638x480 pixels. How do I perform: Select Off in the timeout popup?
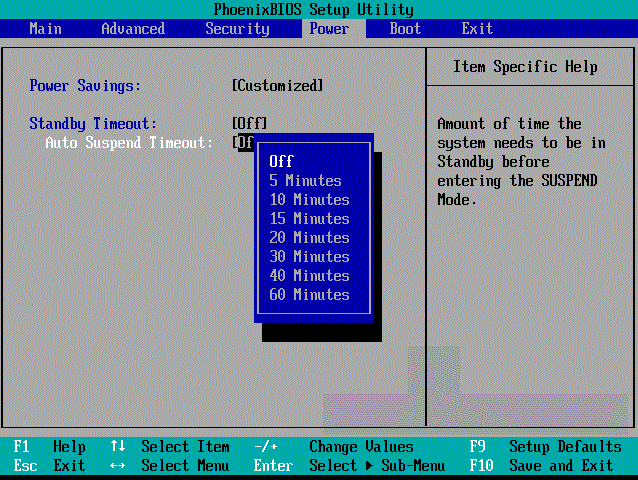(281, 162)
